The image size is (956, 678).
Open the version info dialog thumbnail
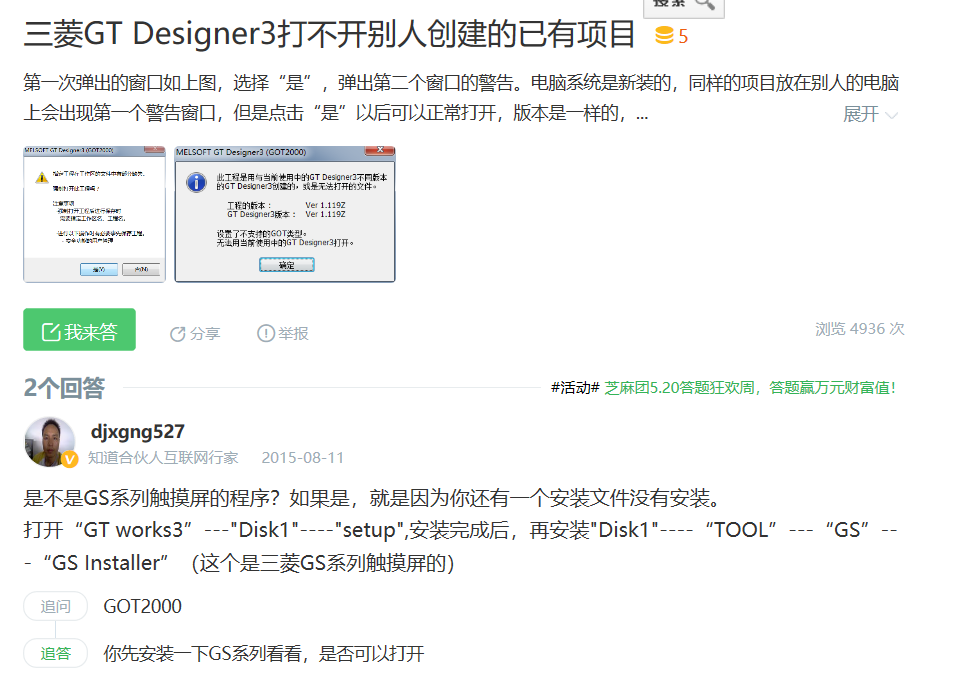pyautogui.click(x=285, y=213)
